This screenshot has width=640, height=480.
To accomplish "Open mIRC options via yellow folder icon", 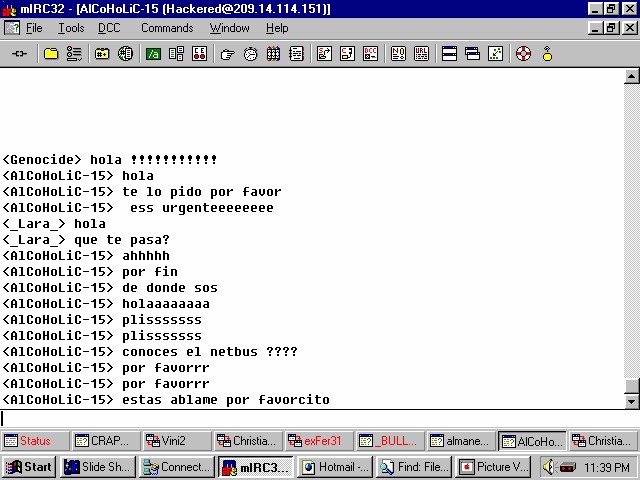I will (x=51, y=54).
